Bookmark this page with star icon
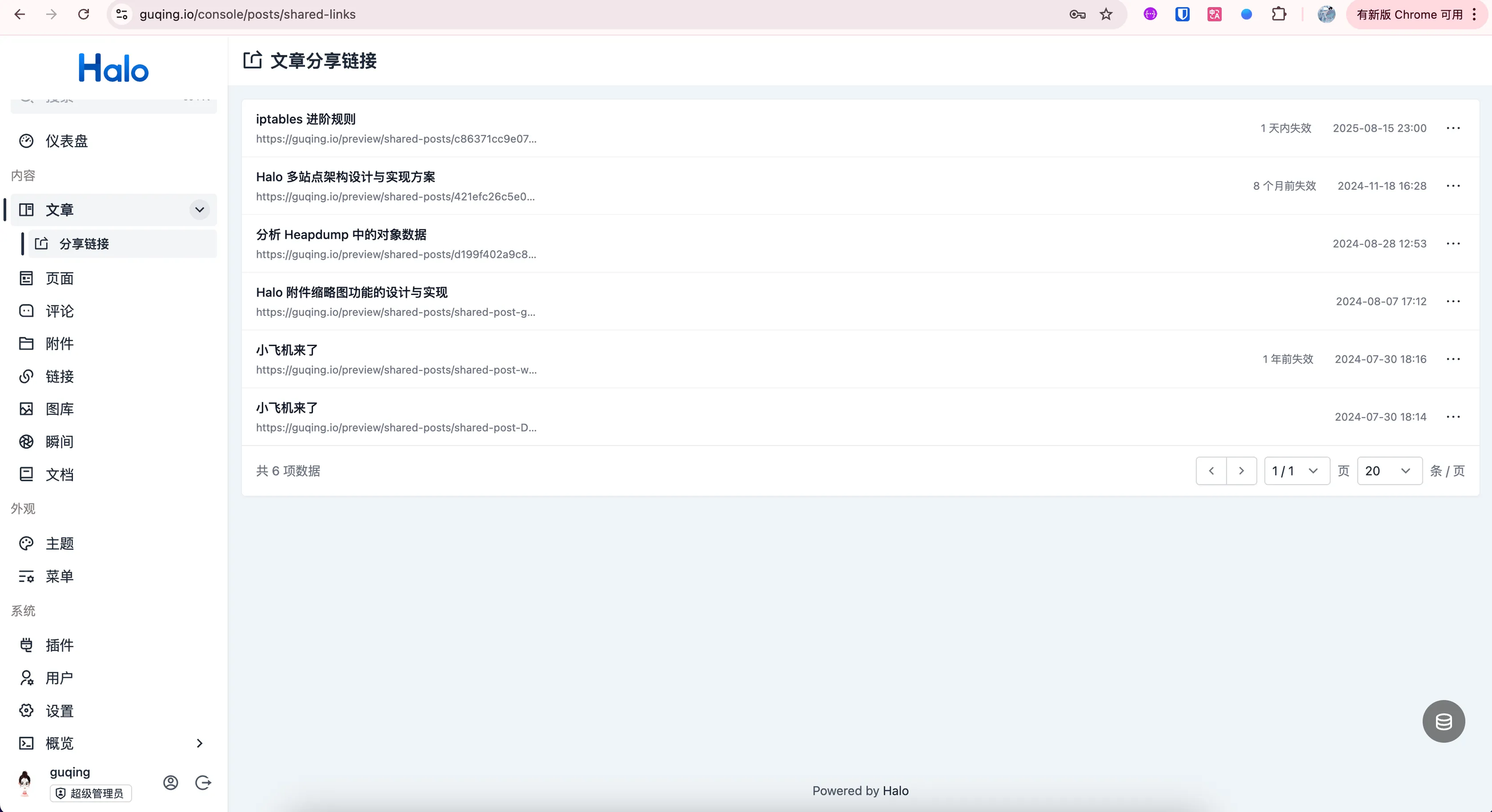 [1106, 14]
